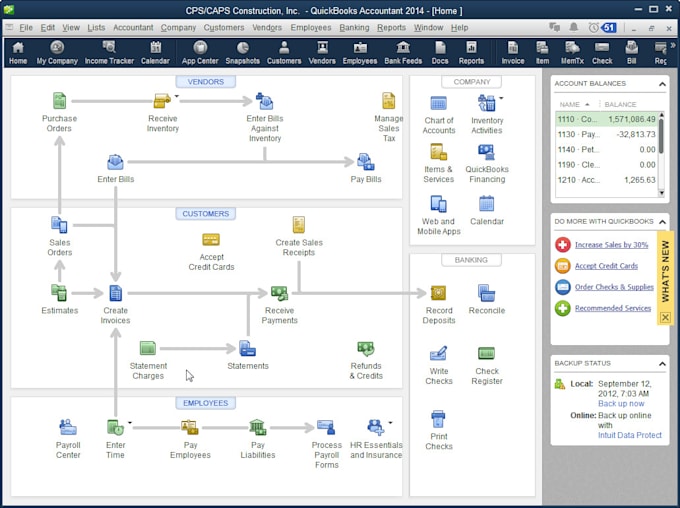
Task: Open the Employees menu
Action: (311, 28)
